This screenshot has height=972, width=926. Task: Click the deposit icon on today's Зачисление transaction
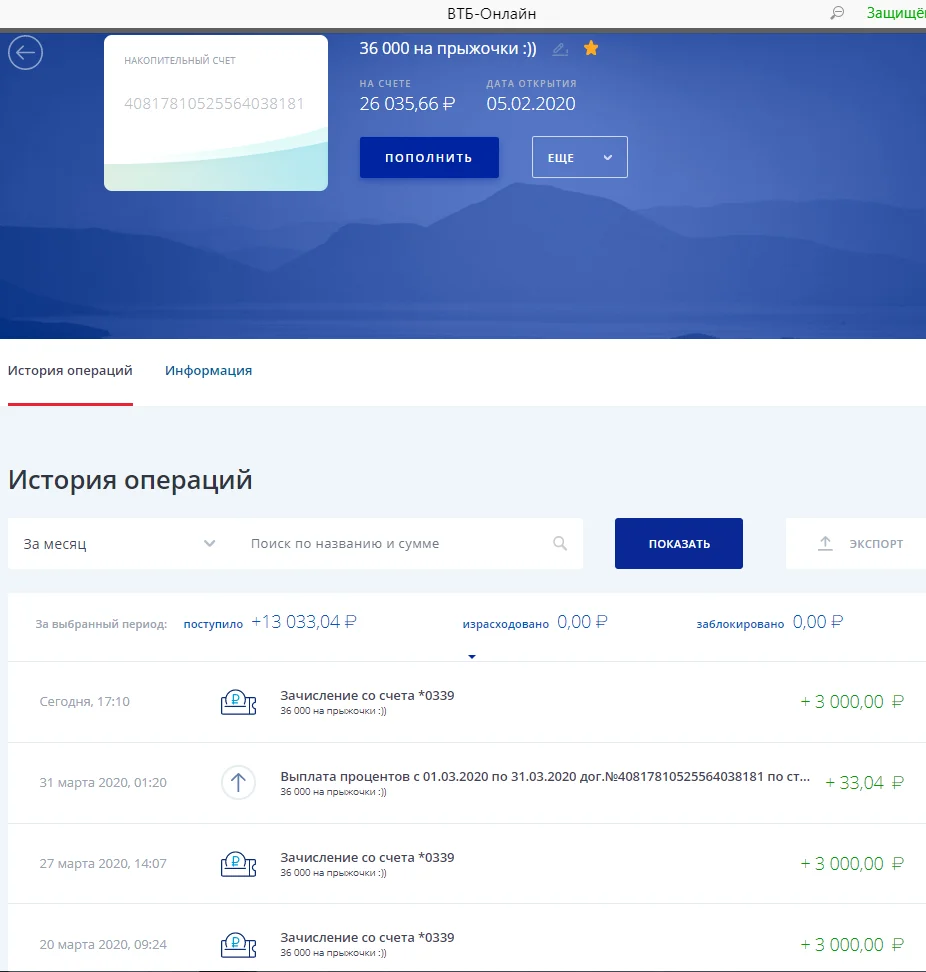(237, 701)
